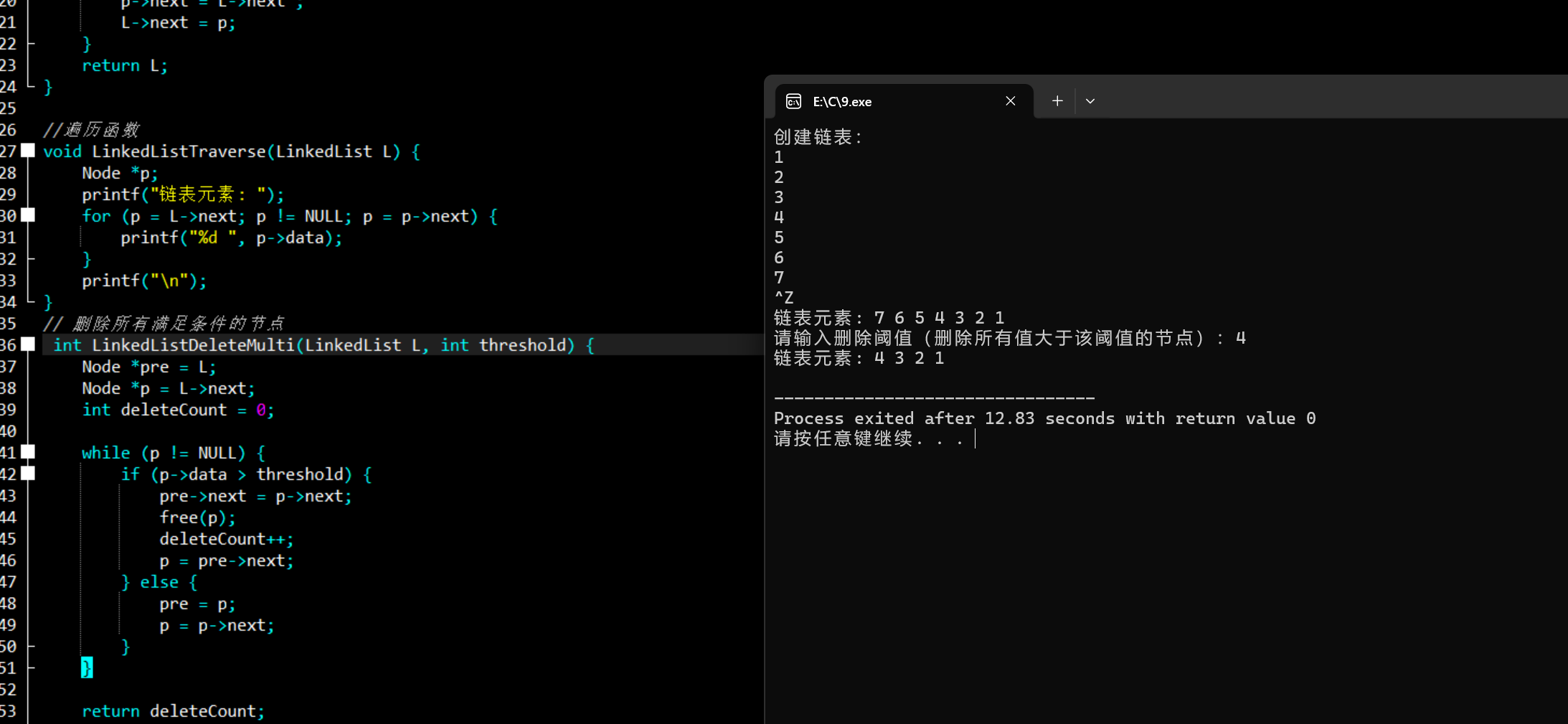Click the line 'printf("%d ", p->data);'
Image resolution: width=1568 pixels, height=724 pixels.
232,238
